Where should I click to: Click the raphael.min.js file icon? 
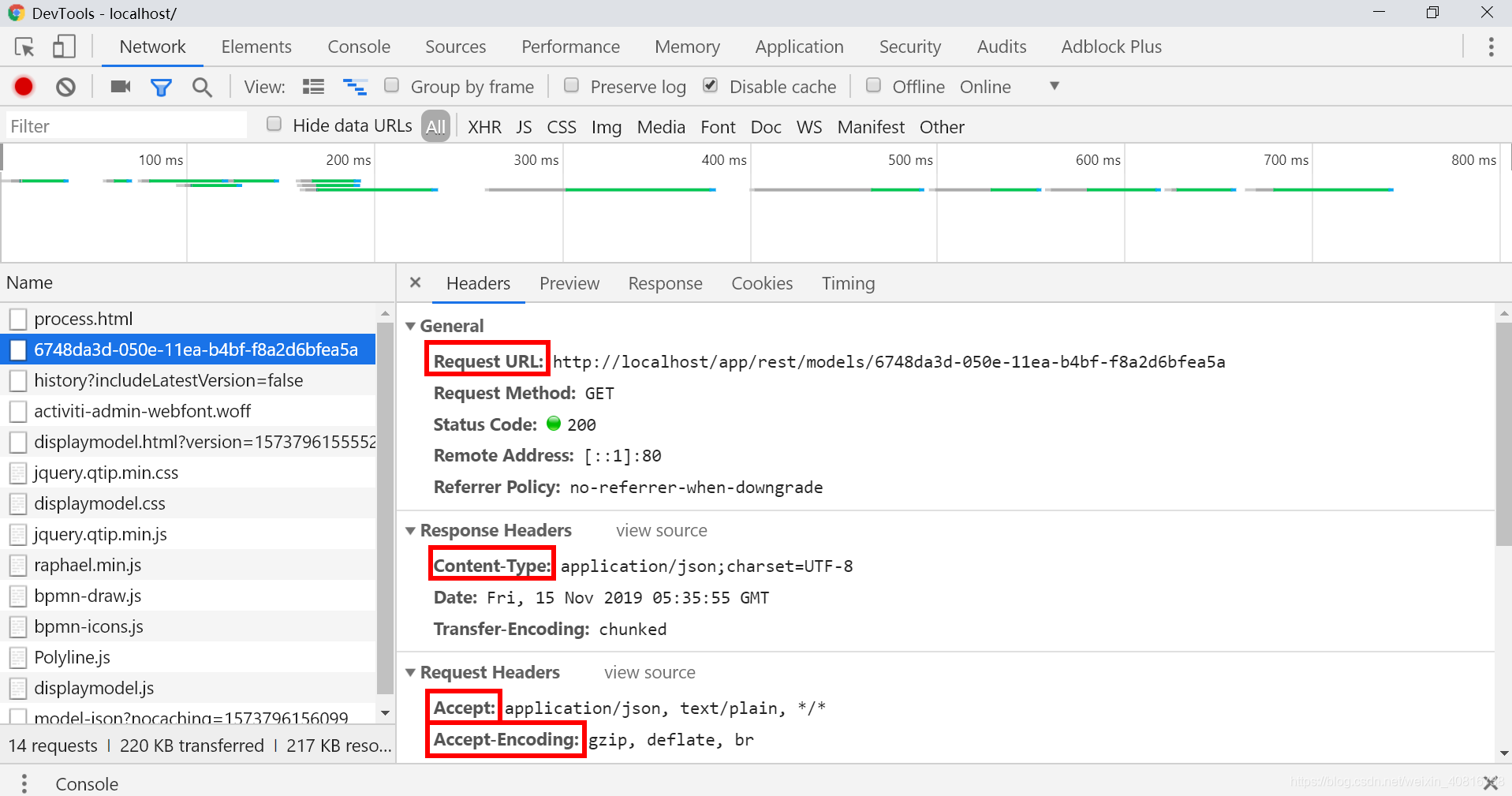(18, 565)
